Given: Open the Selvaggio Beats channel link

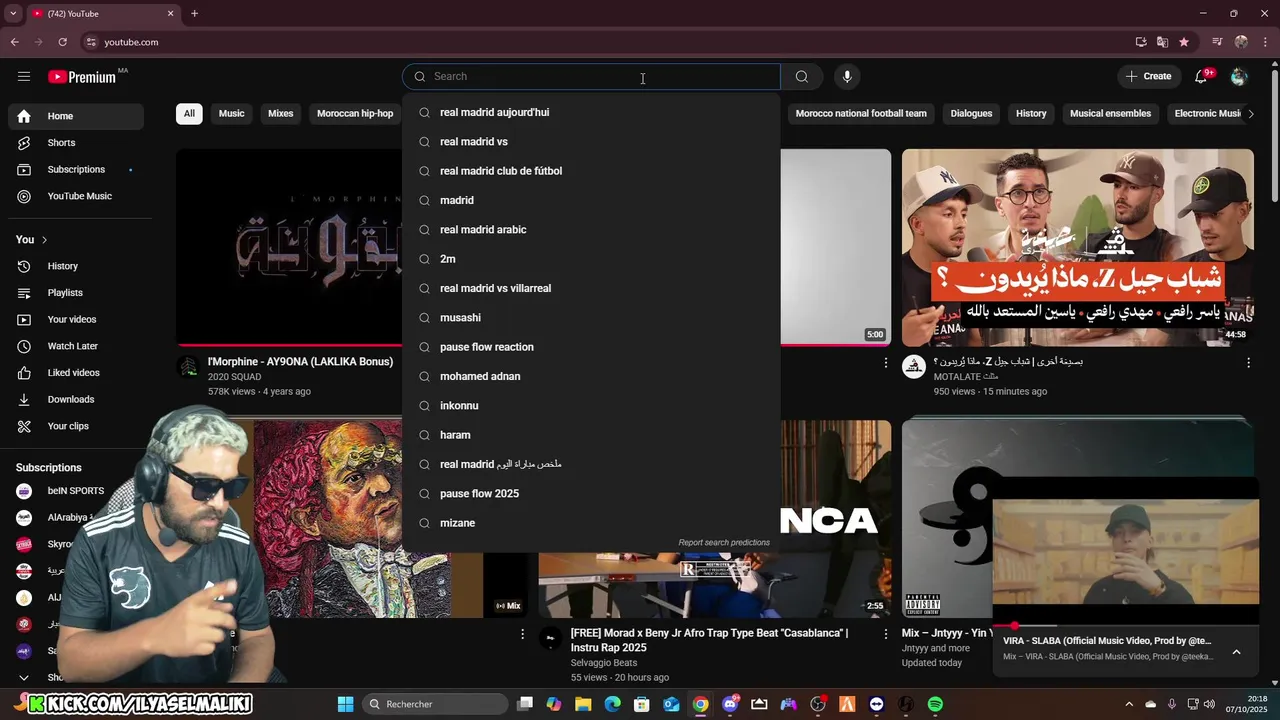Looking at the screenshot, I should 604,663.
